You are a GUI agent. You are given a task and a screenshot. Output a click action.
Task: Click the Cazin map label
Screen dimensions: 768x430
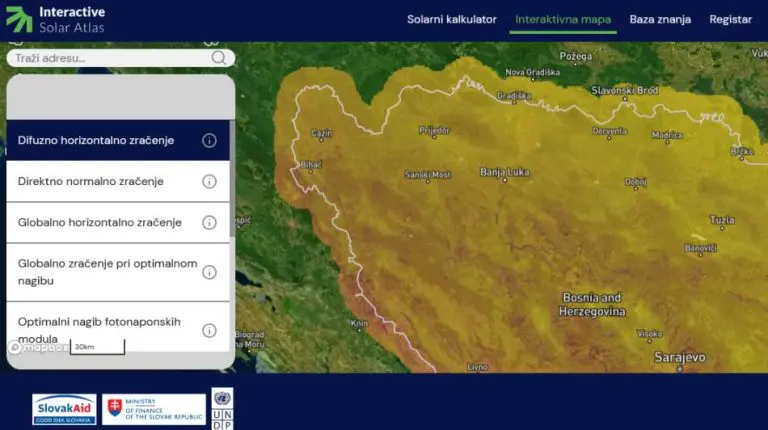pyautogui.click(x=321, y=133)
